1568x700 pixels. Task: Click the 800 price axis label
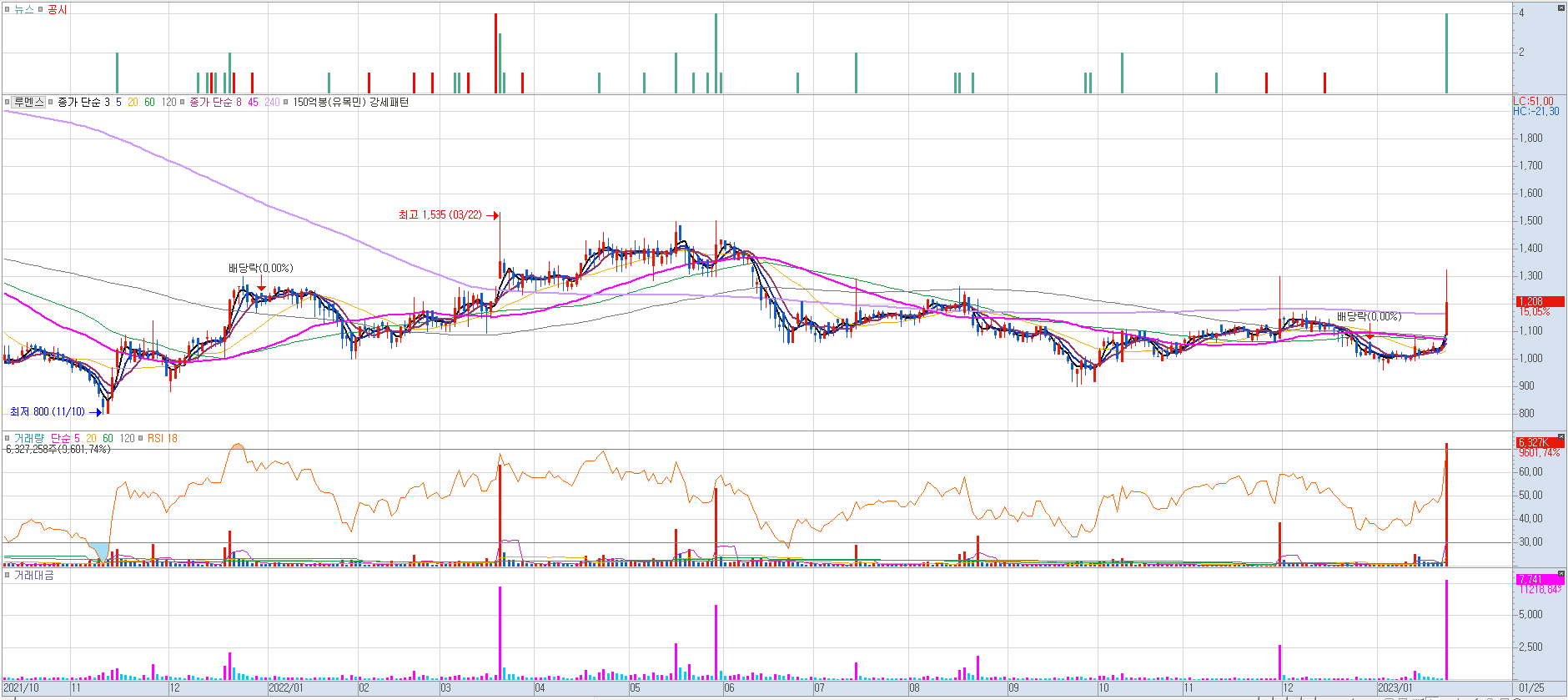1526,413
